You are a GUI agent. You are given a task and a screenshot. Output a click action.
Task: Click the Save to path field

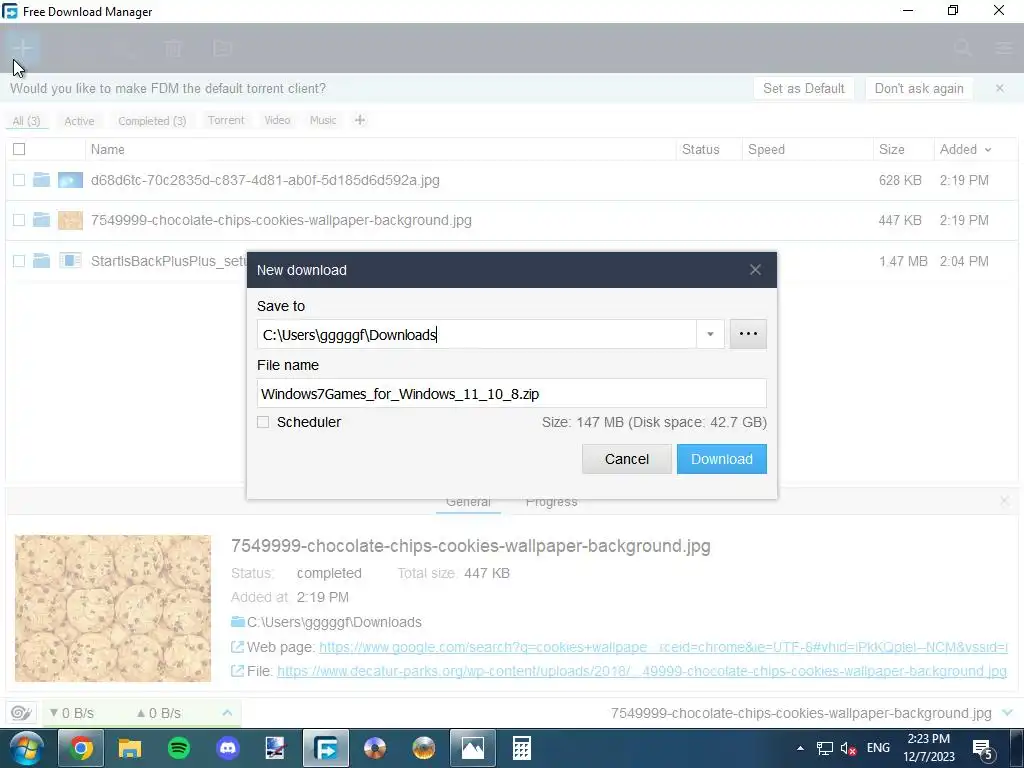[x=477, y=334]
